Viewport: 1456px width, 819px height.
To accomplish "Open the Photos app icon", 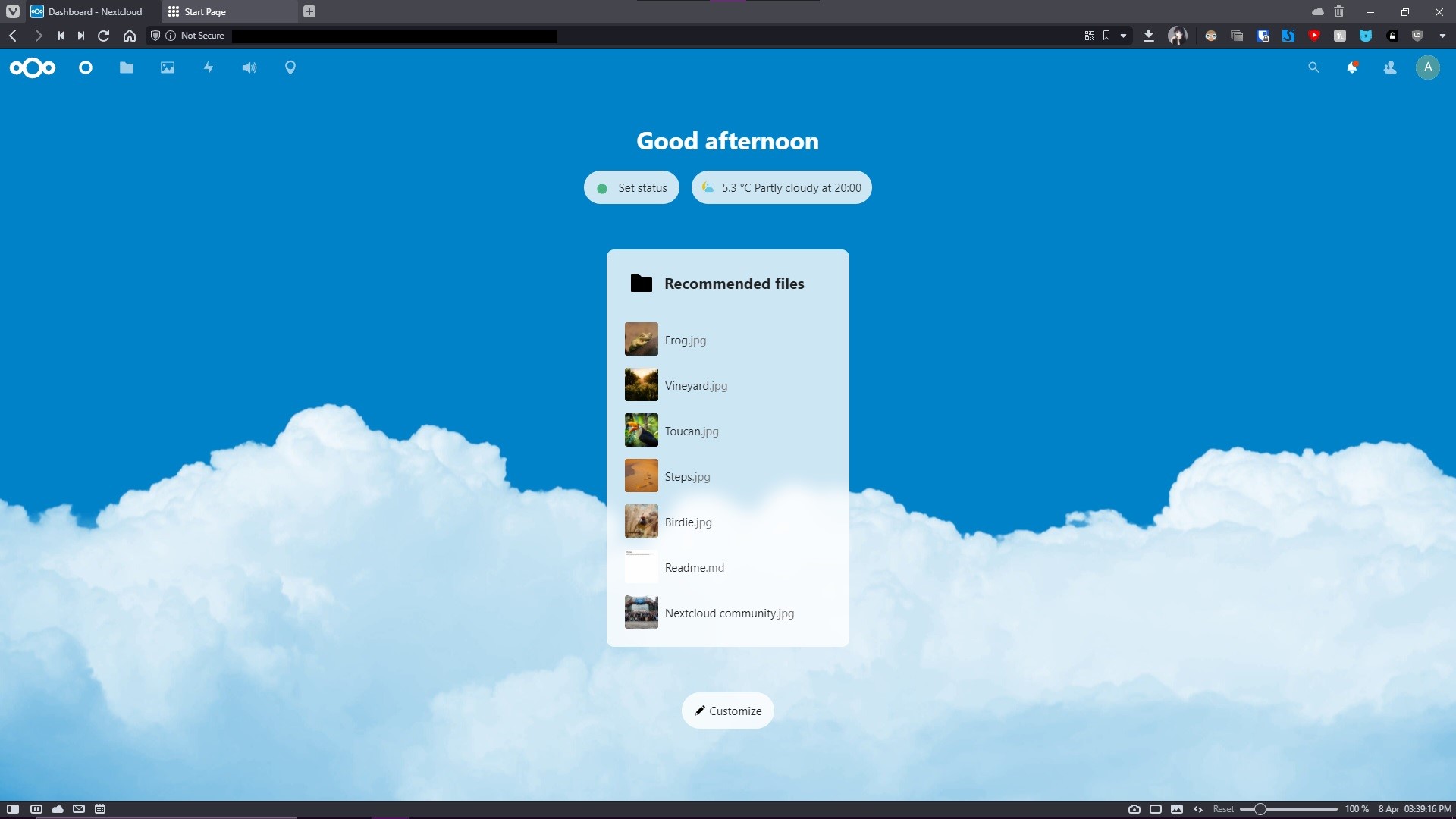I will pyautogui.click(x=168, y=67).
